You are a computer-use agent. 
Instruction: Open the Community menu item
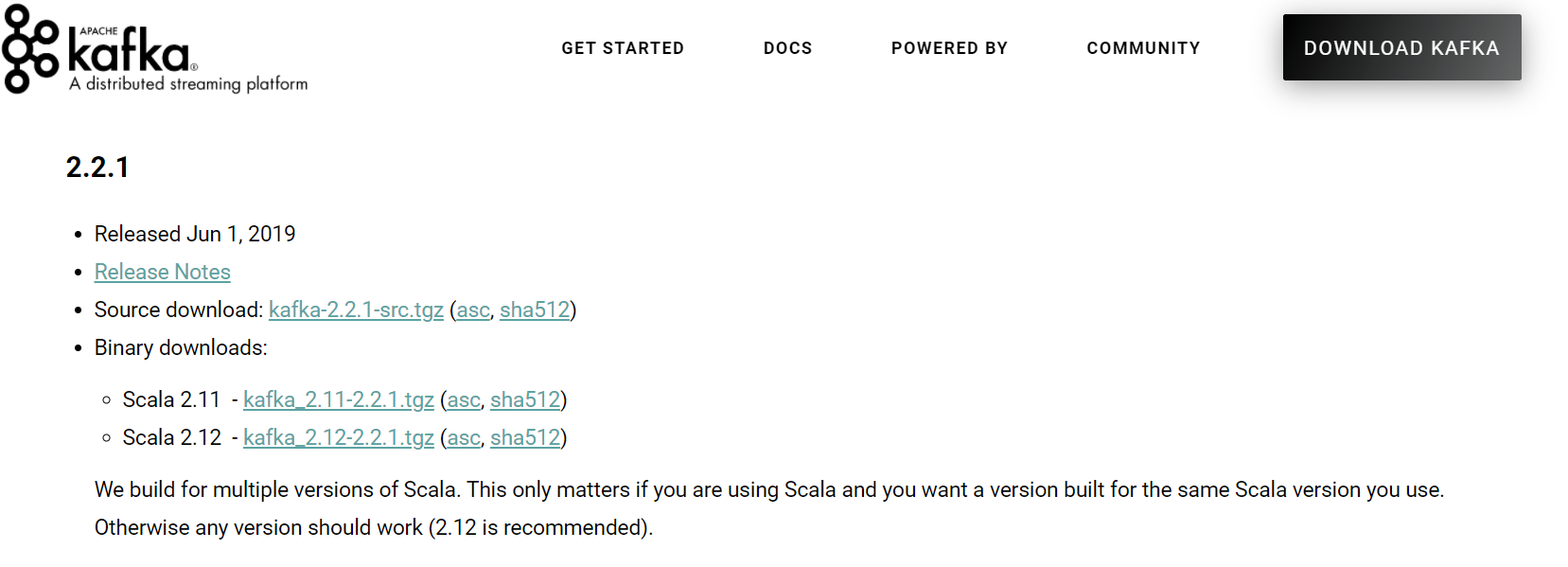[1143, 48]
